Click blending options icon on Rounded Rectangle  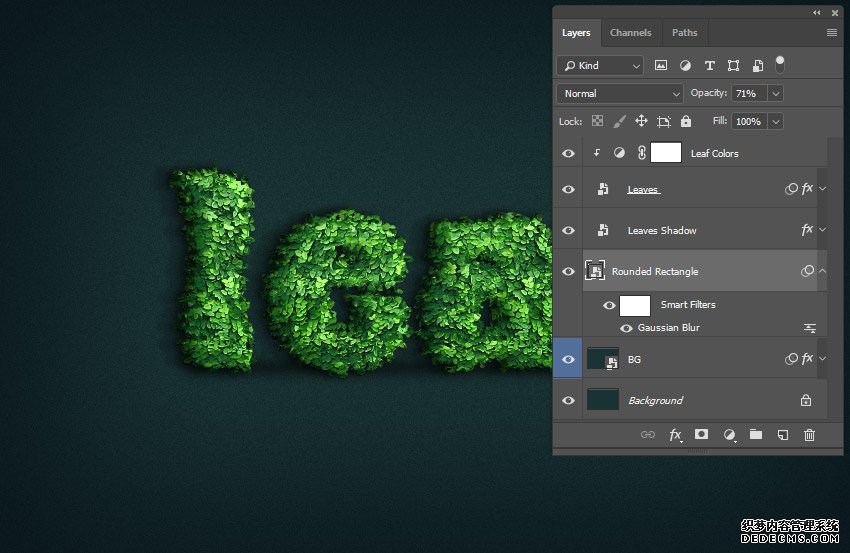point(807,271)
